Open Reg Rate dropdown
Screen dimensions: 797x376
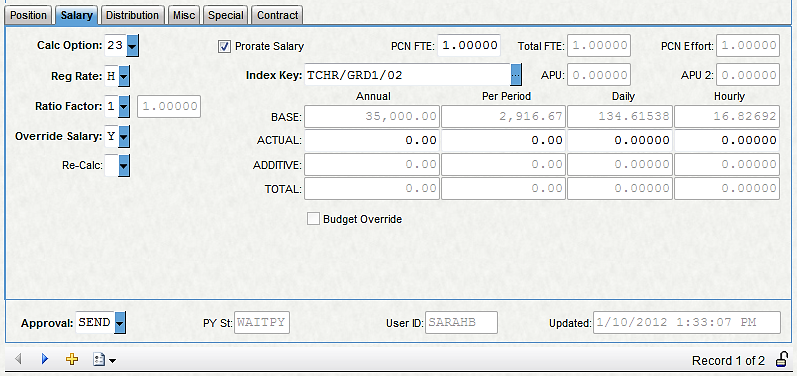[124, 77]
